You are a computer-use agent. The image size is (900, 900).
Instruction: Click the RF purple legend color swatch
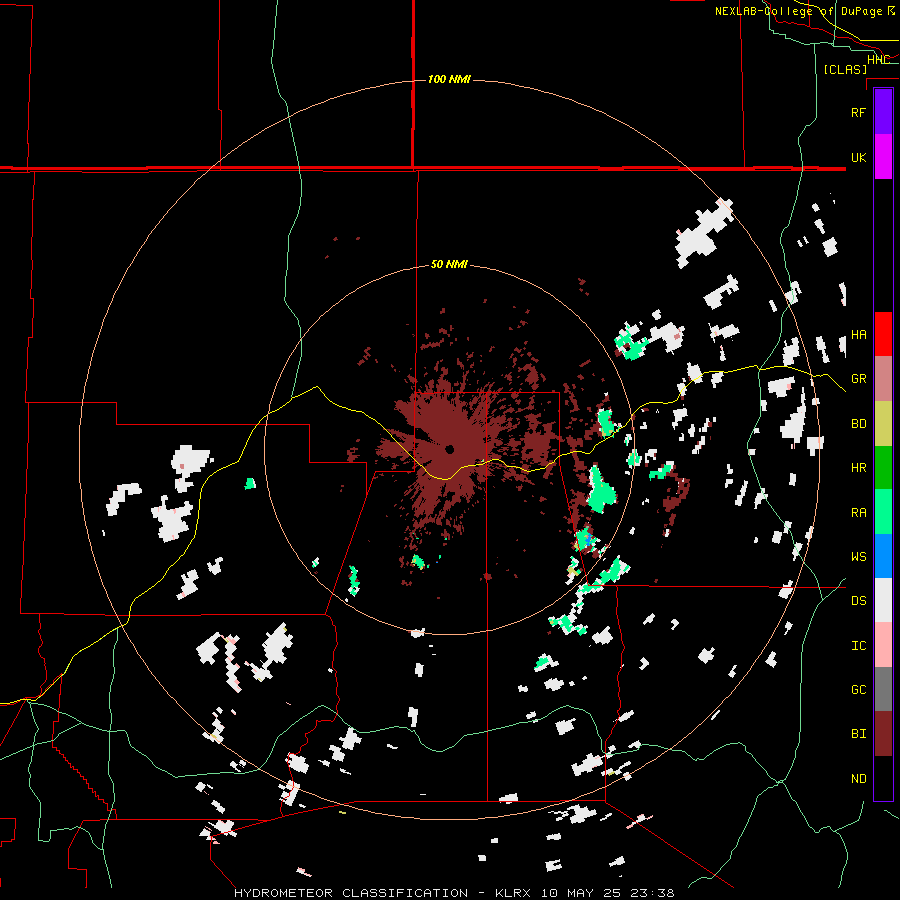[x=883, y=112]
